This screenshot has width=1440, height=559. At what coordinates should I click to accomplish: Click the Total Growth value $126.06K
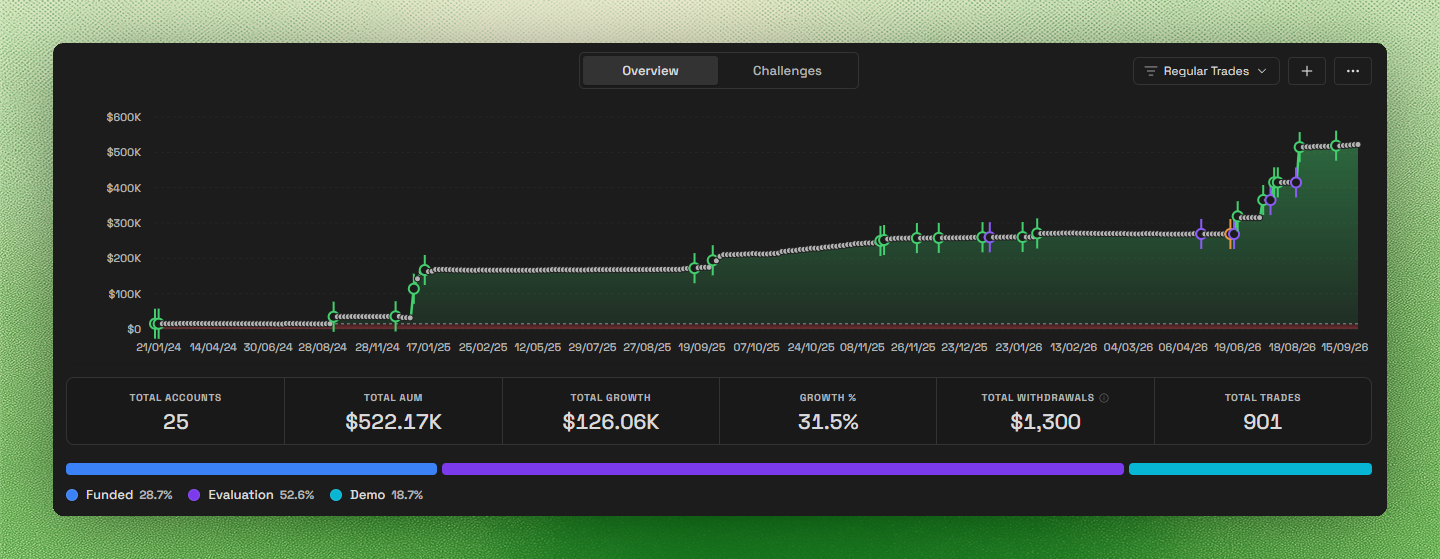click(611, 422)
